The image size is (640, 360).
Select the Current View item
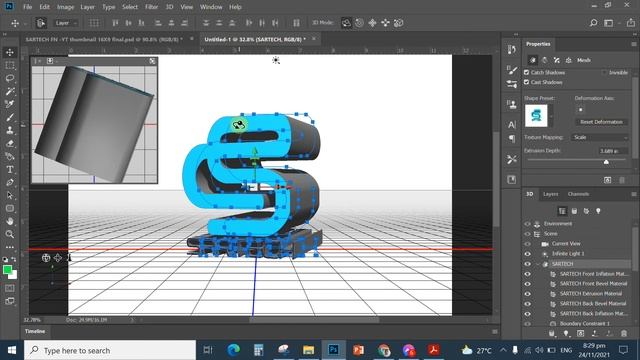(566, 244)
